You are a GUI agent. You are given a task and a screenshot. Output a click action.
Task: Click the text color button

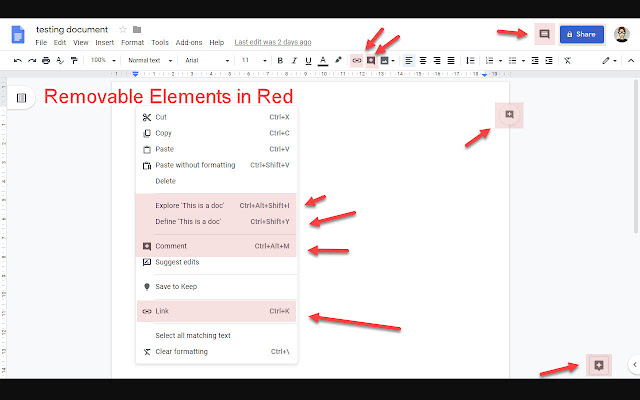323,60
